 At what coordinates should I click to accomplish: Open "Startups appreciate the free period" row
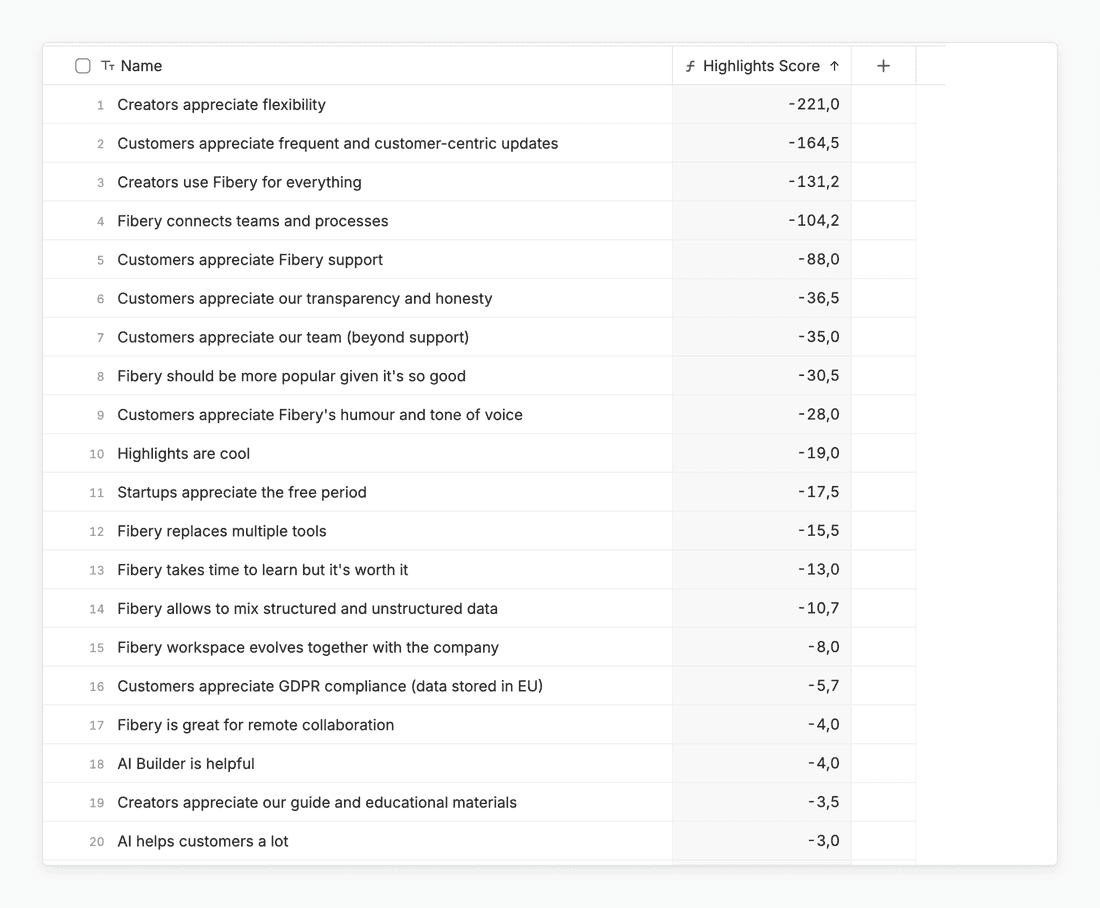241,493
